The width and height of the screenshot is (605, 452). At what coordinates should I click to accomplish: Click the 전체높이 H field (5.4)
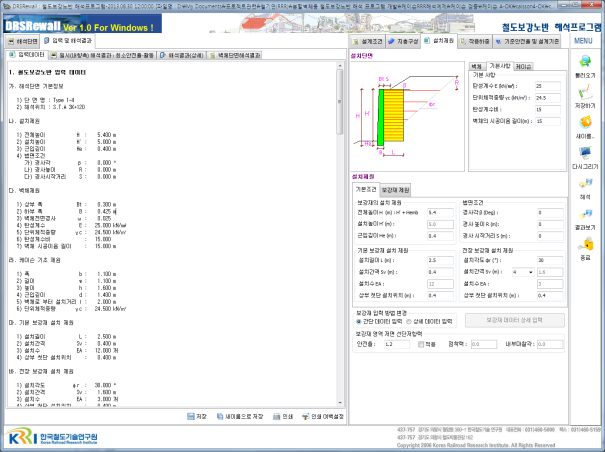point(440,212)
